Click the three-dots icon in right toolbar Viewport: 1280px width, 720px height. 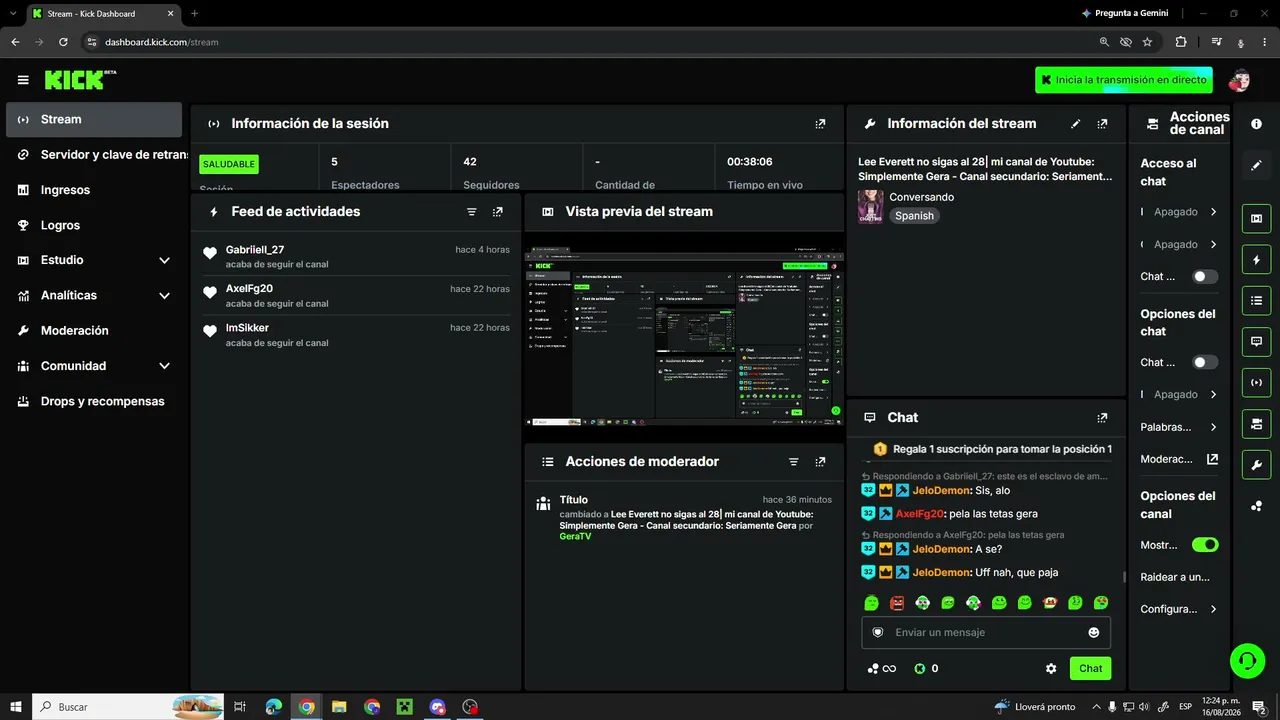pyautogui.click(x=1256, y=506)
